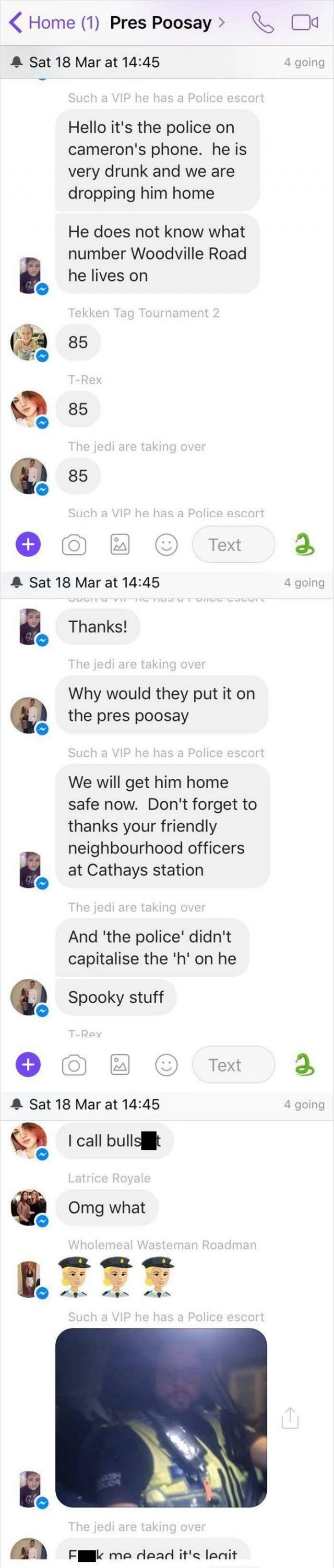Start a voice call with phone icon
The width and height of the screenshot is (334, 1568).
click(262, 22)
